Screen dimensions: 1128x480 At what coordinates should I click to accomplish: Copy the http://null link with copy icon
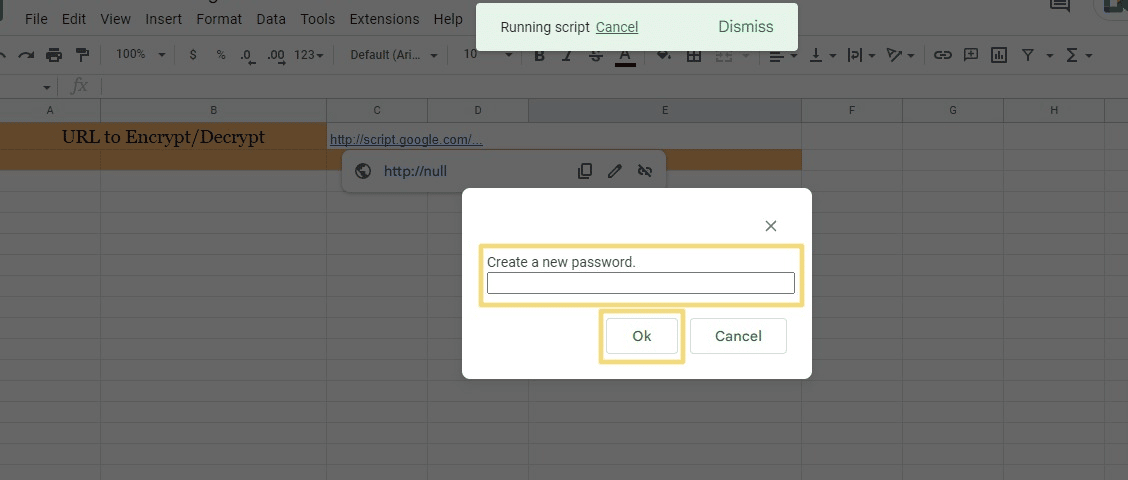coord(585,171)
